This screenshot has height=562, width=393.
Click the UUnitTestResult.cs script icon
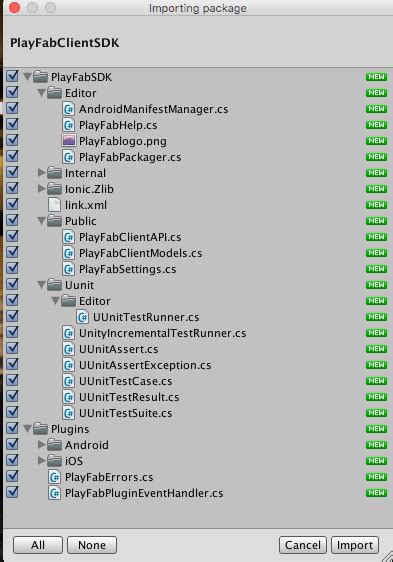tap(68, 397)
